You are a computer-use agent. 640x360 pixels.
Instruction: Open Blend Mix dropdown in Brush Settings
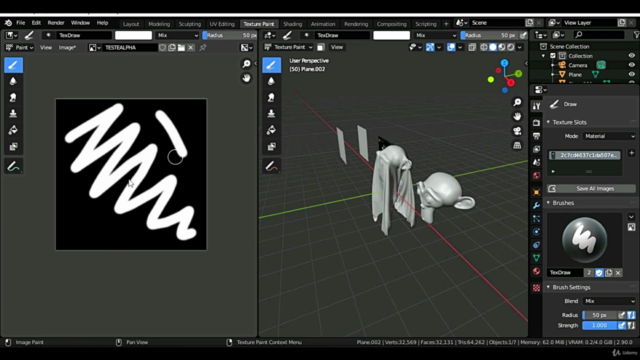[609, 301]
